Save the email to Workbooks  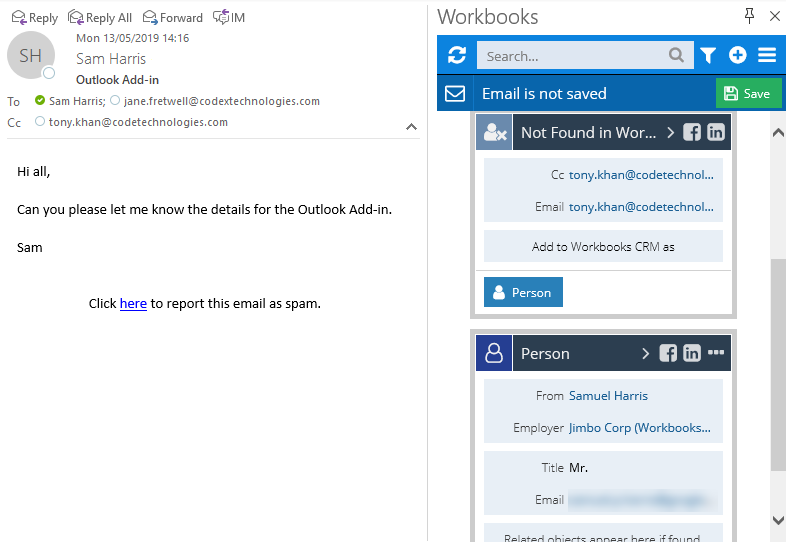click(748, 93)
